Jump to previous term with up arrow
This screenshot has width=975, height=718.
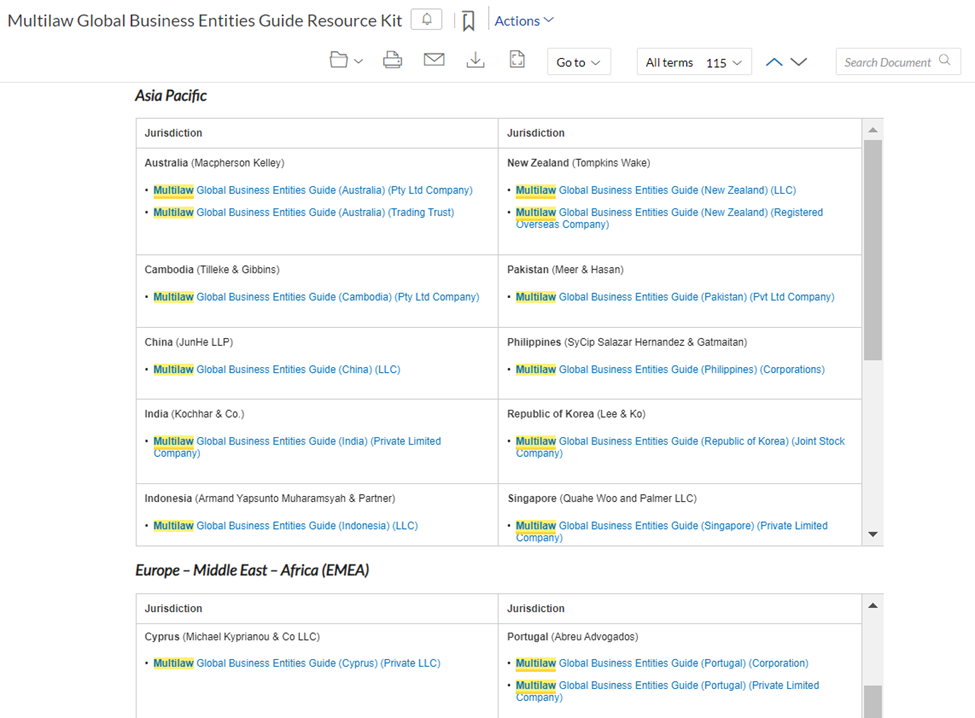coord(774,62)
